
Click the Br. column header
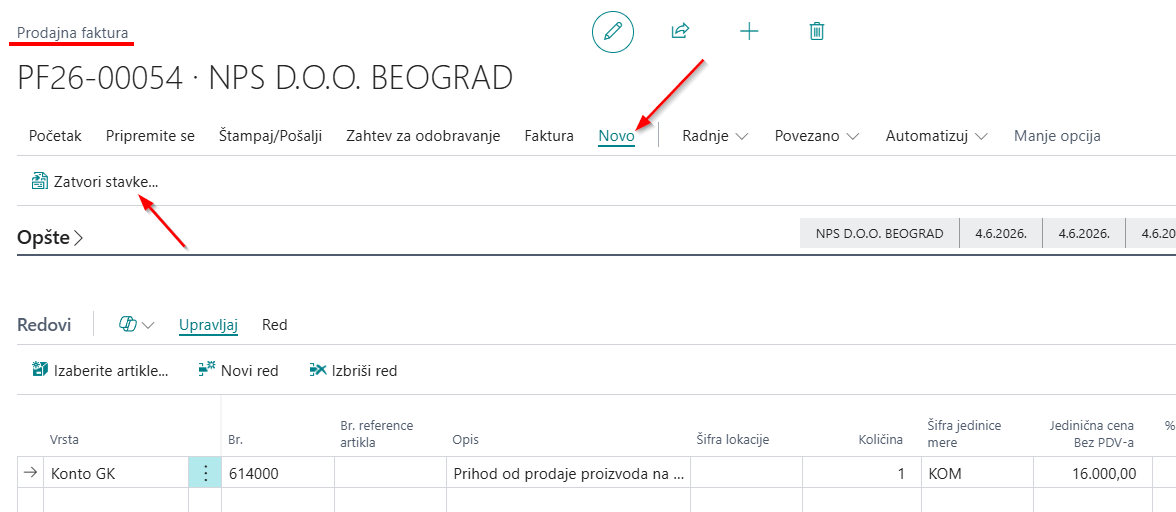click(235, 439)
